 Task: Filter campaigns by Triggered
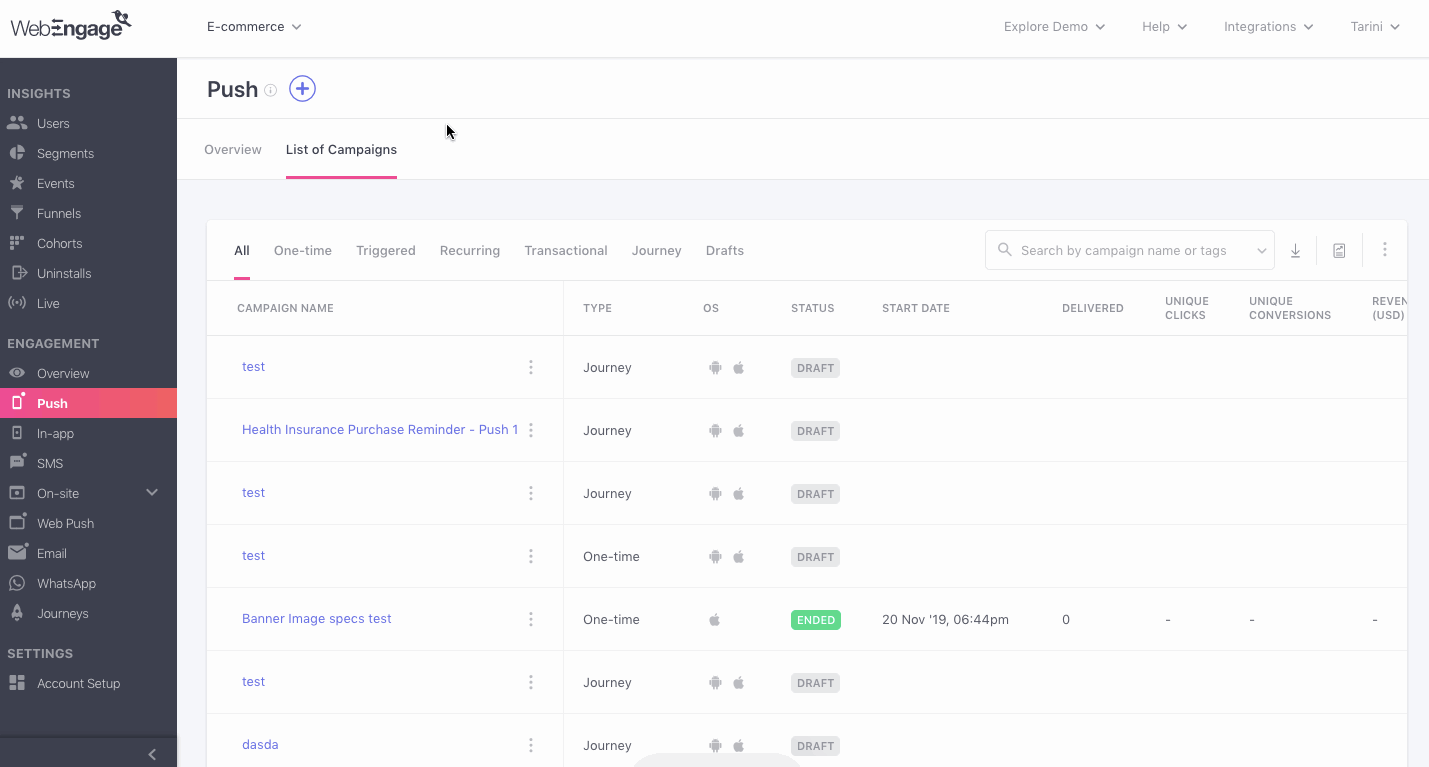coord(386,251)
